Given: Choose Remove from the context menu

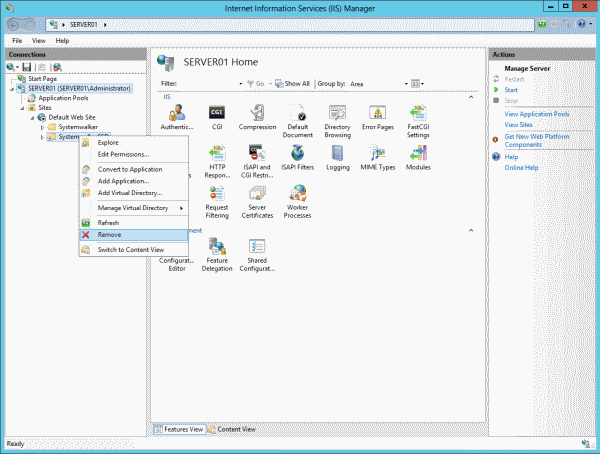Looking at the screenshot, I should click(x=134, y=235).
